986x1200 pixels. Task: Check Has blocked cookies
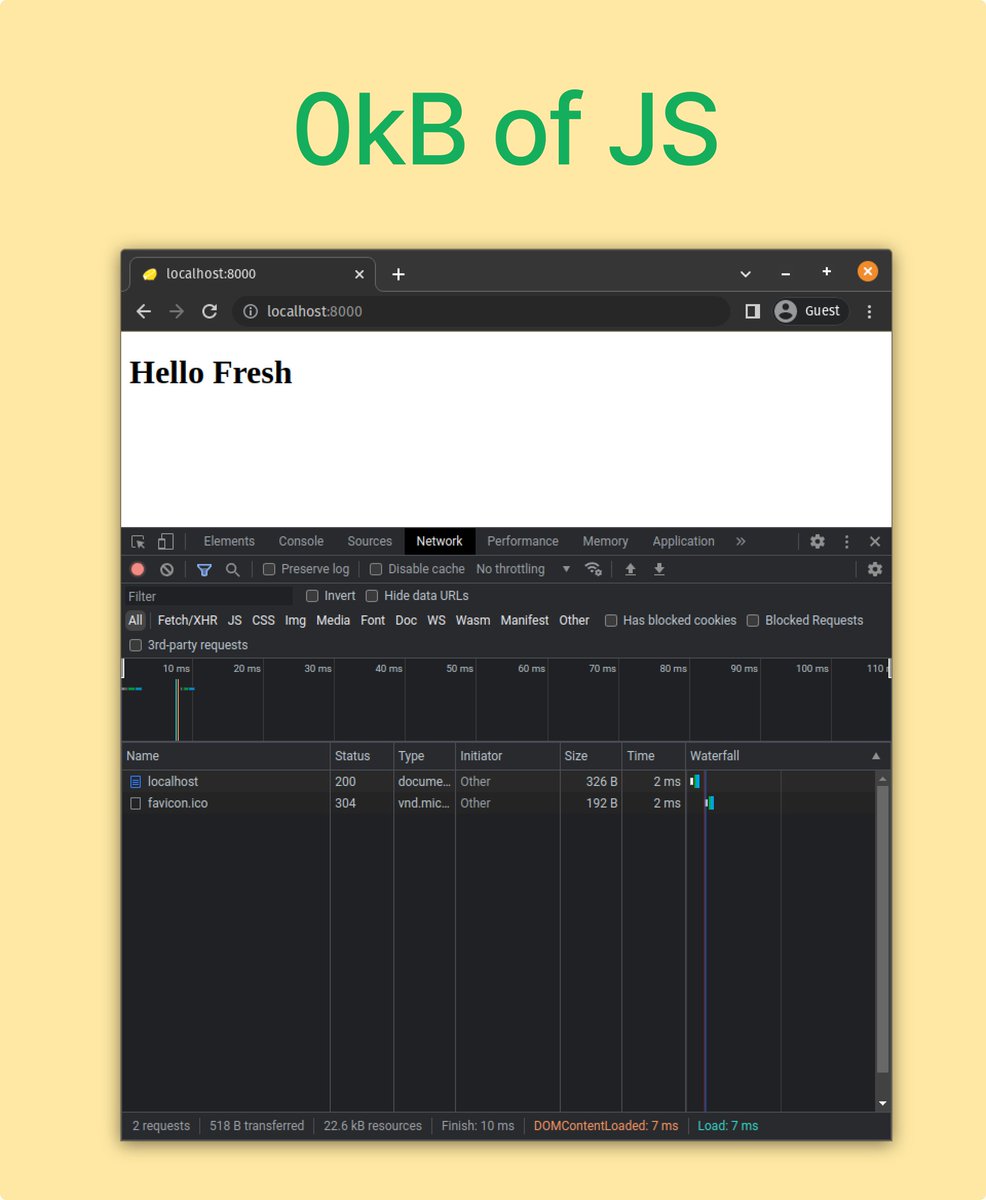coord(611,620)
